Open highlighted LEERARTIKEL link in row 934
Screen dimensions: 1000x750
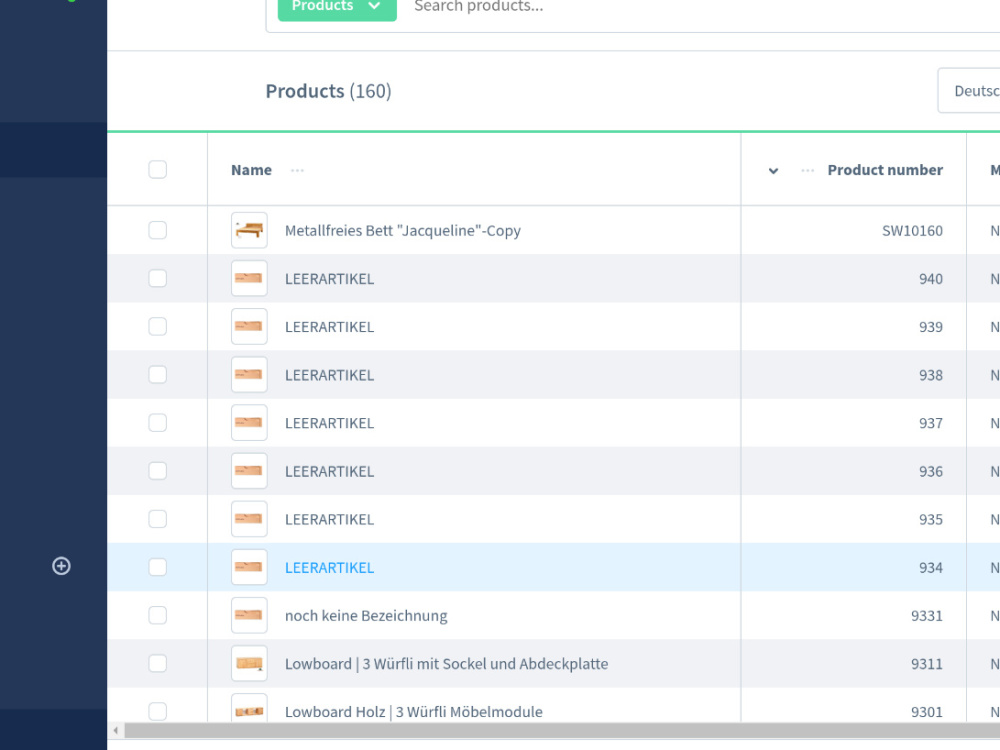point(329,568)
